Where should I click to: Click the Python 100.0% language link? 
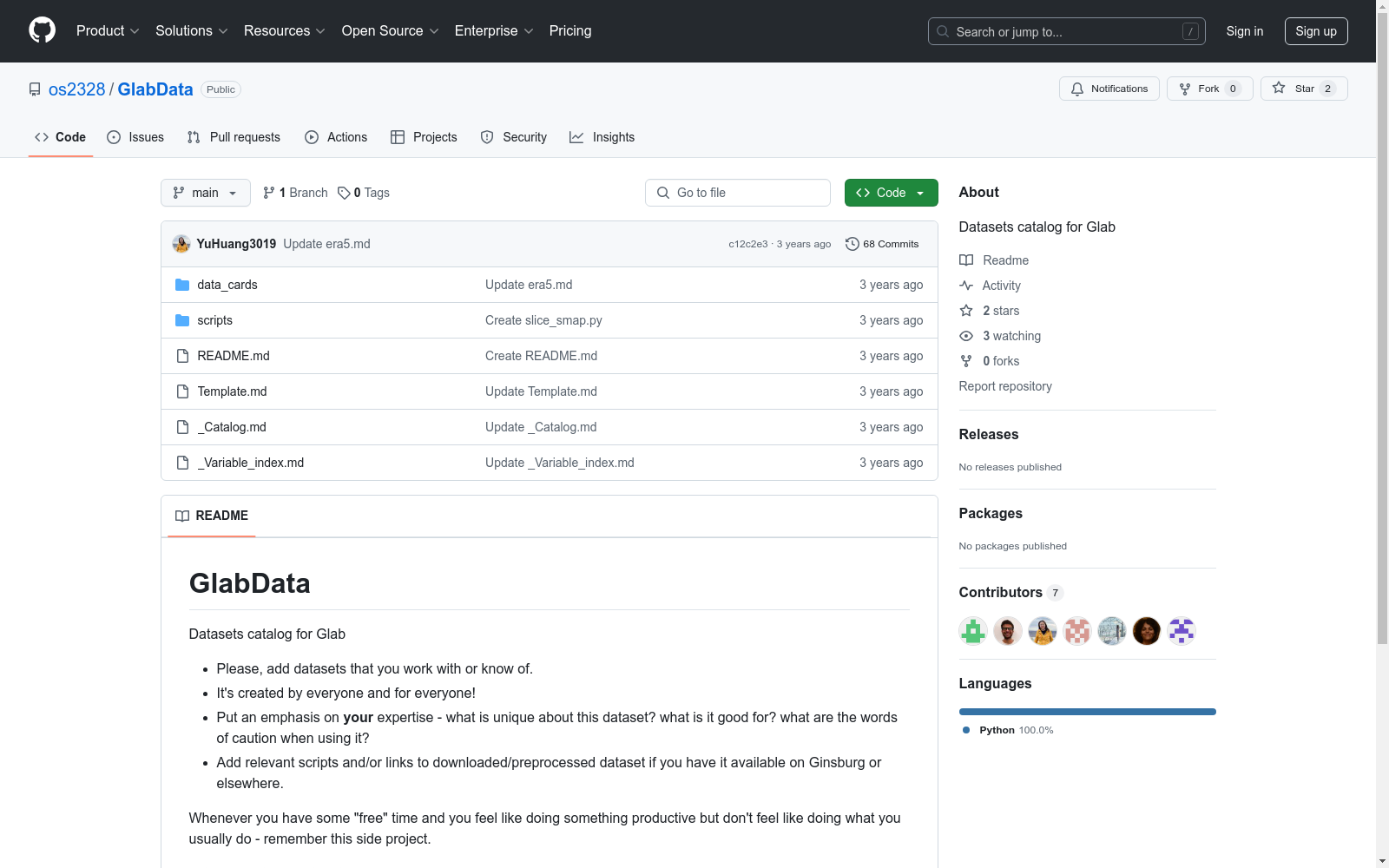pyautogui.click(x=1008, y=730)
